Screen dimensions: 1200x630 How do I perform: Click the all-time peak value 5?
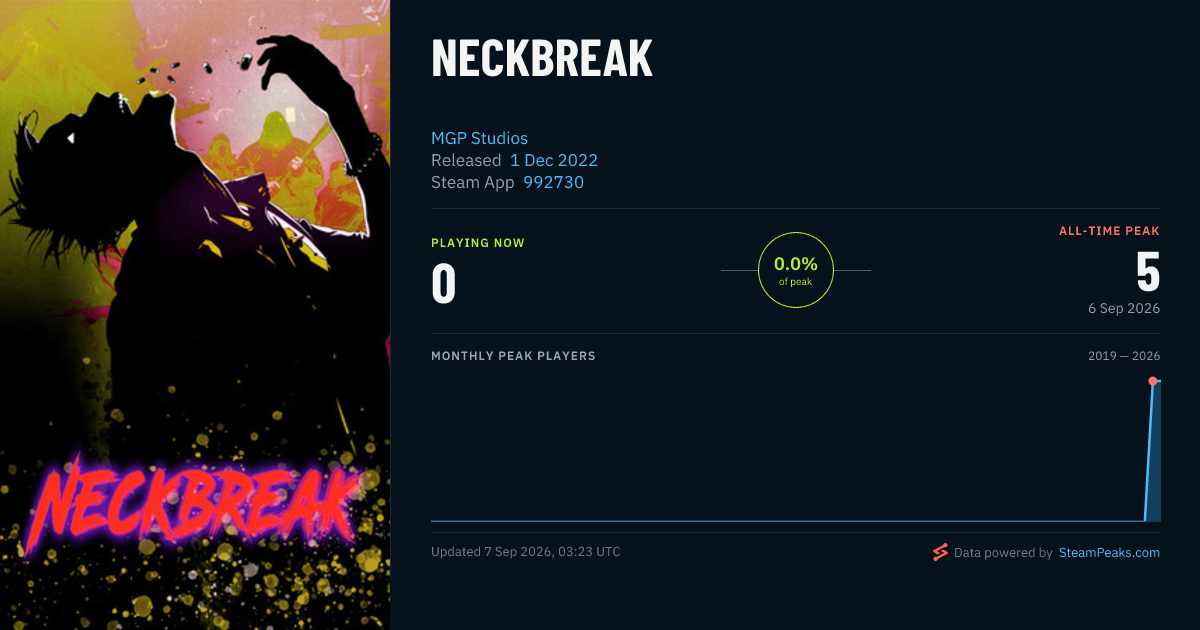pyautogui.click(x=1148, y=272)
